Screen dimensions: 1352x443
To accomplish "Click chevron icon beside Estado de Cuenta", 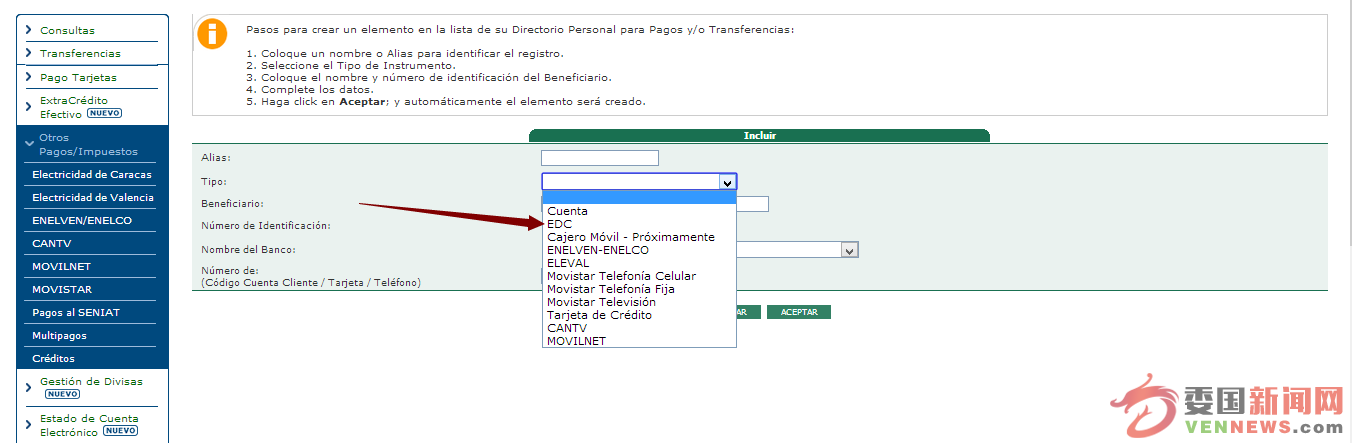I will click(29, 425).
